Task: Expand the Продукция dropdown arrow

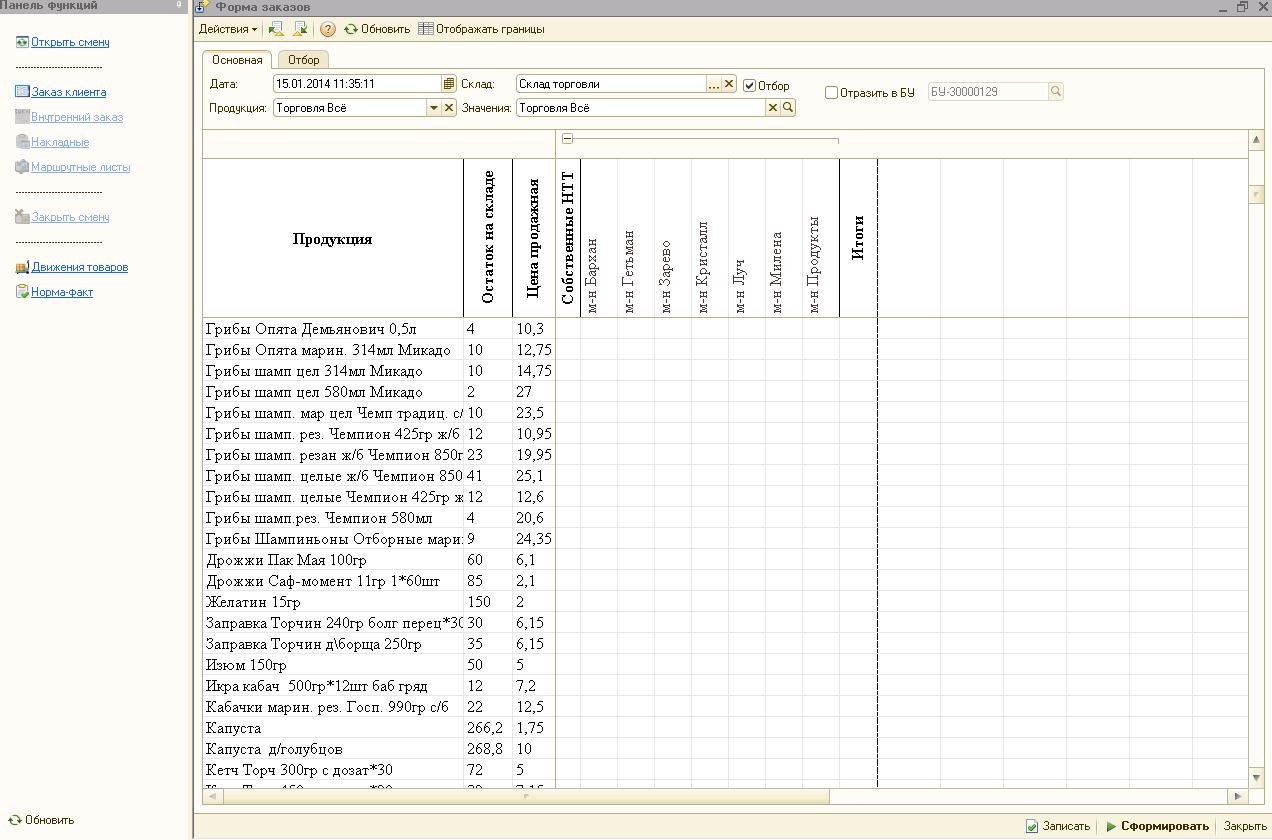Action: coord(434,108)
